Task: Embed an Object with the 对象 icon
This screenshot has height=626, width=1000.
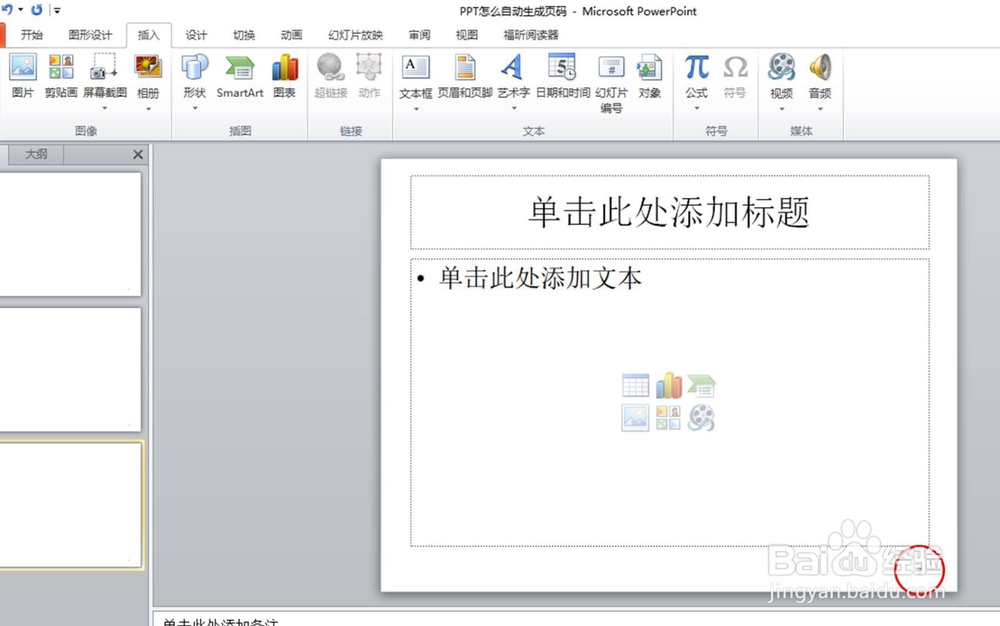Action: click(651, 75)
